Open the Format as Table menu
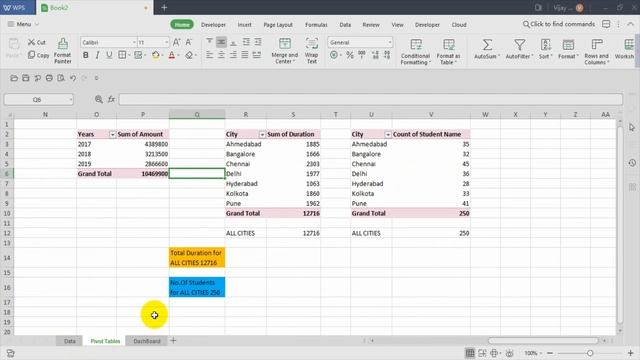The height and width of the screenshot is (360, 640). coord(448,51)
